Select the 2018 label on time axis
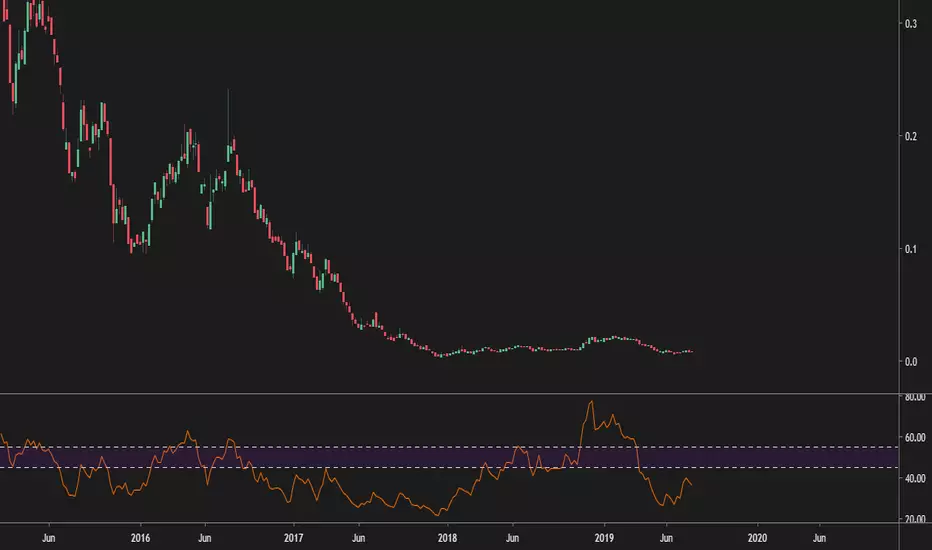932x550 pixels. pos(448,538)
